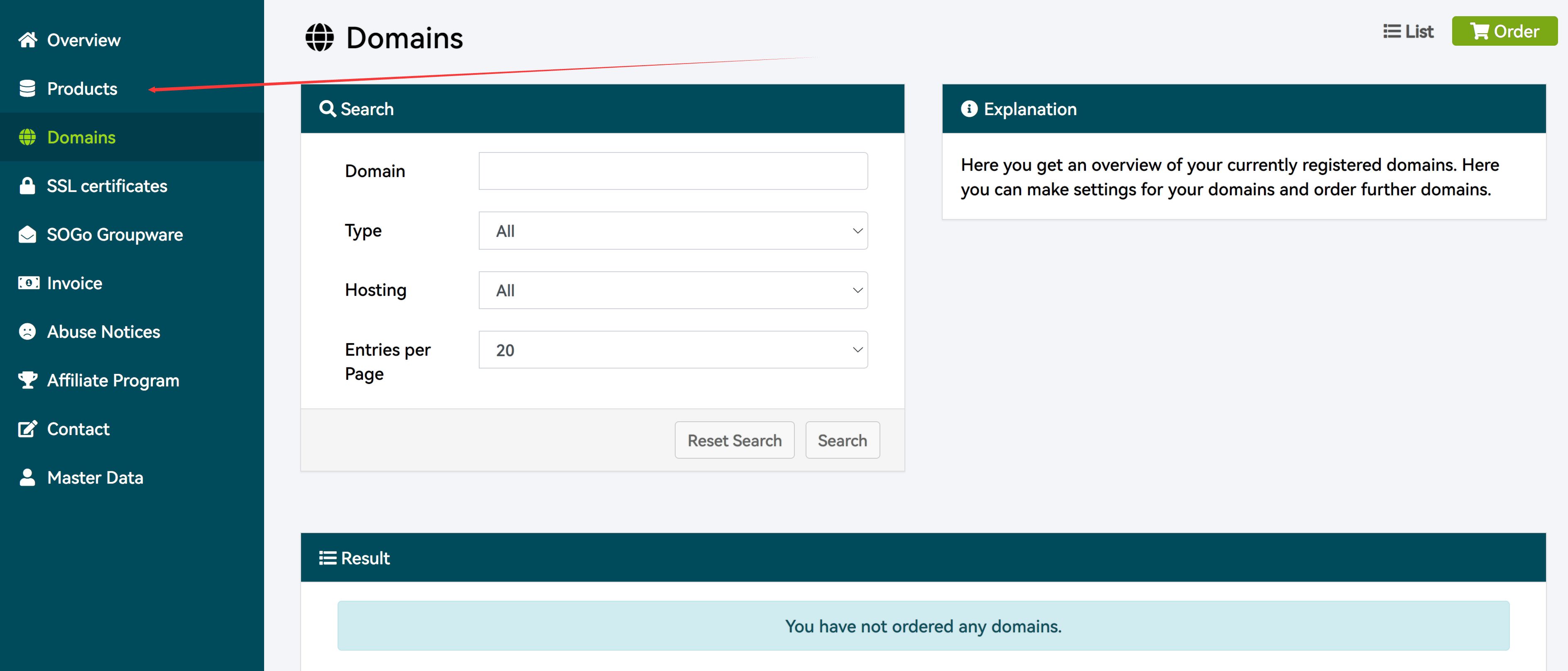
Task: Click the Domain field label
Action: click(x=375, y=171)
